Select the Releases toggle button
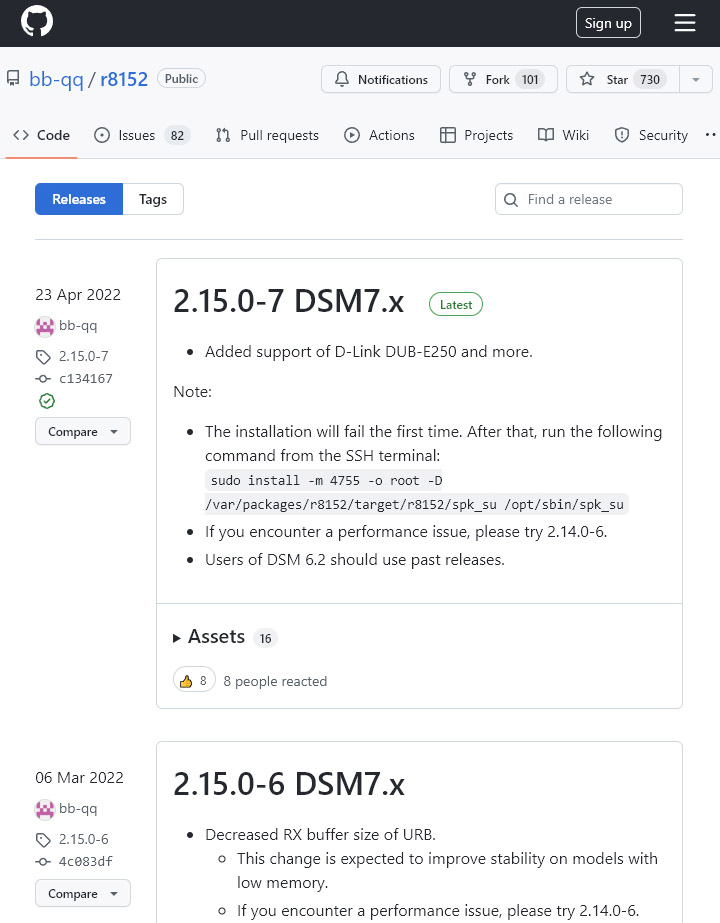Screen dimensions: 720x923 [x=79, y=199]
